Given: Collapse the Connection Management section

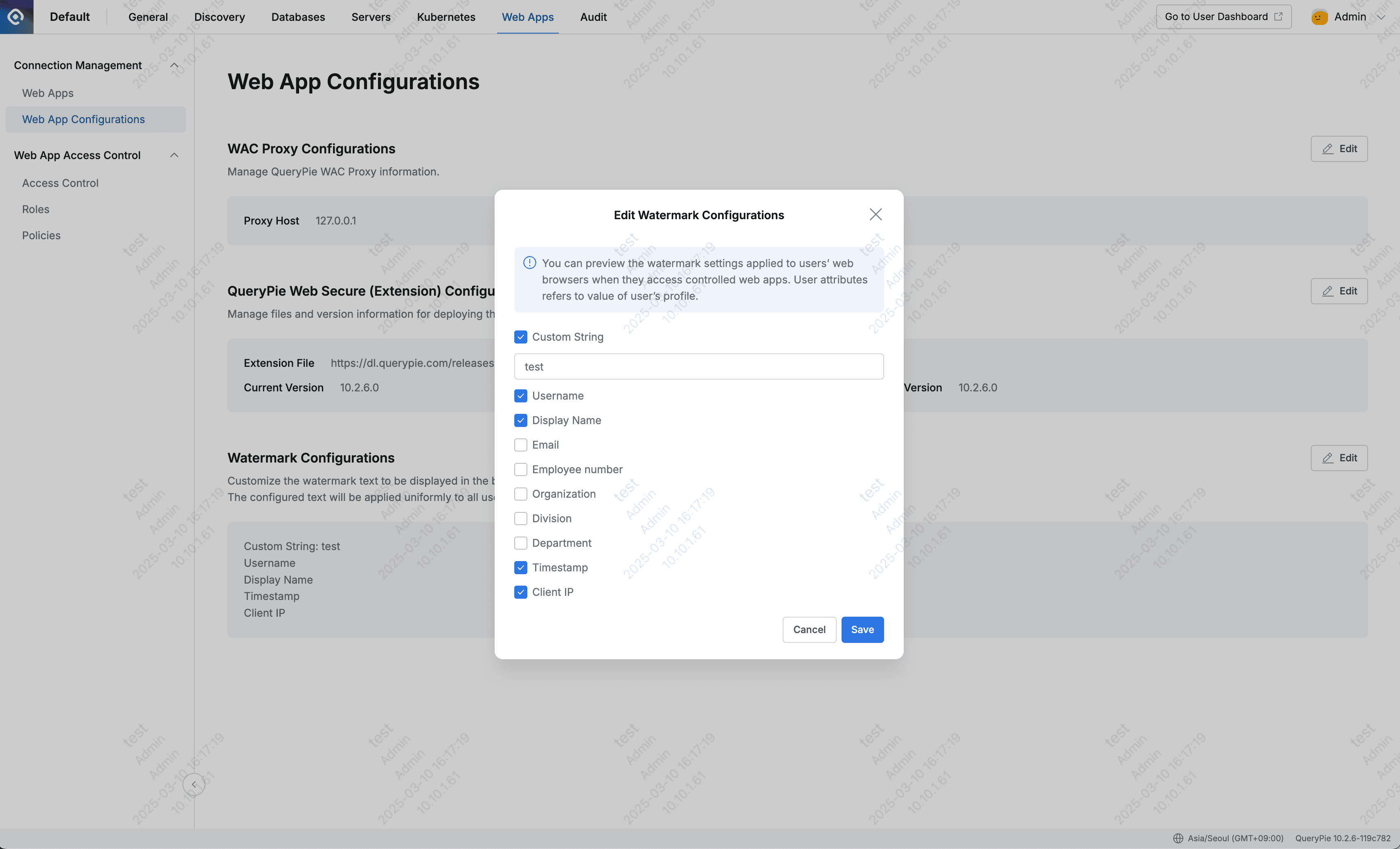Looking at the screenshot, I should point(174,65).
